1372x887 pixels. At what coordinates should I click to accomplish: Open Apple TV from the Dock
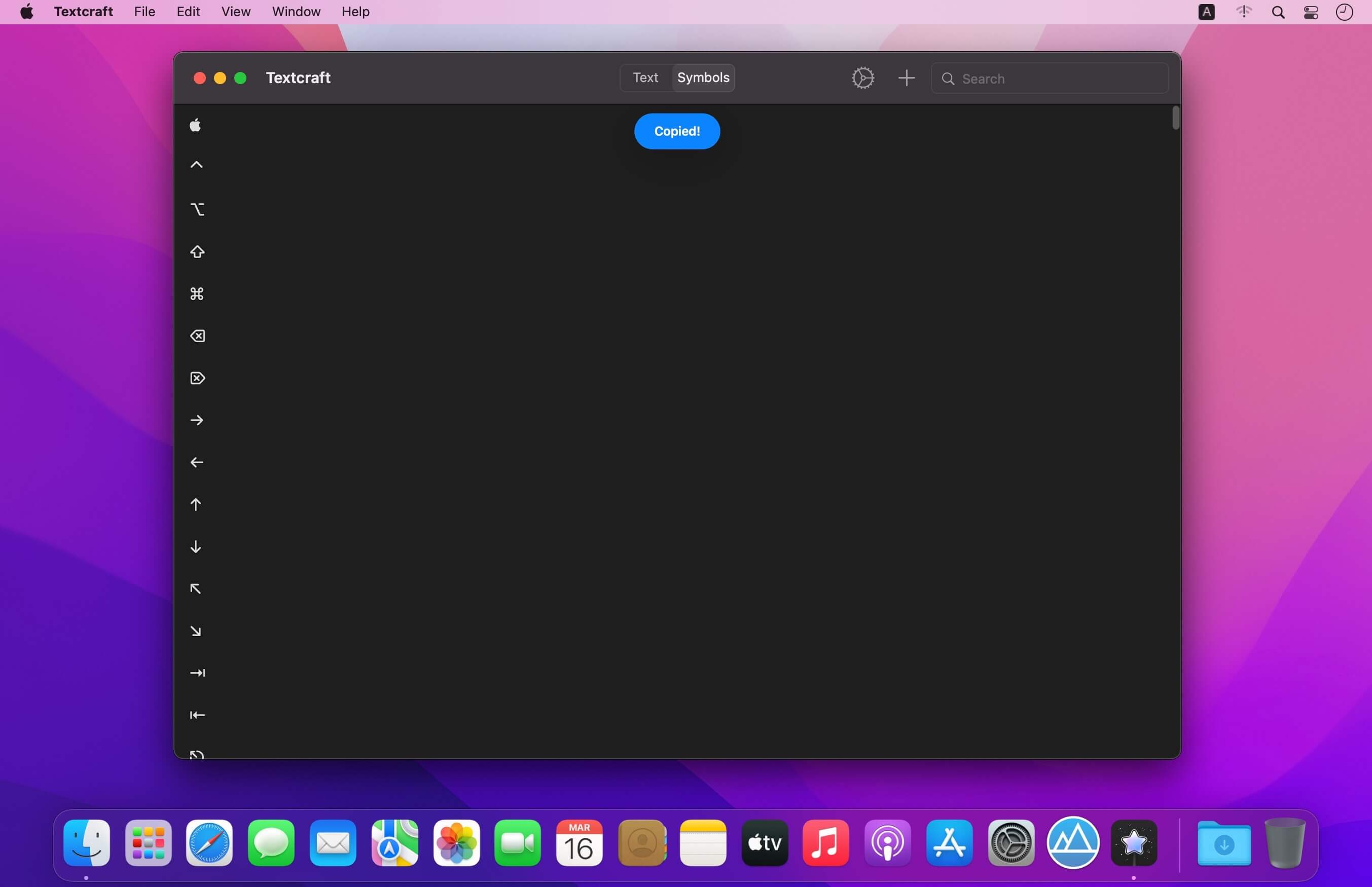pyautogui.click(x=765, y=843)
